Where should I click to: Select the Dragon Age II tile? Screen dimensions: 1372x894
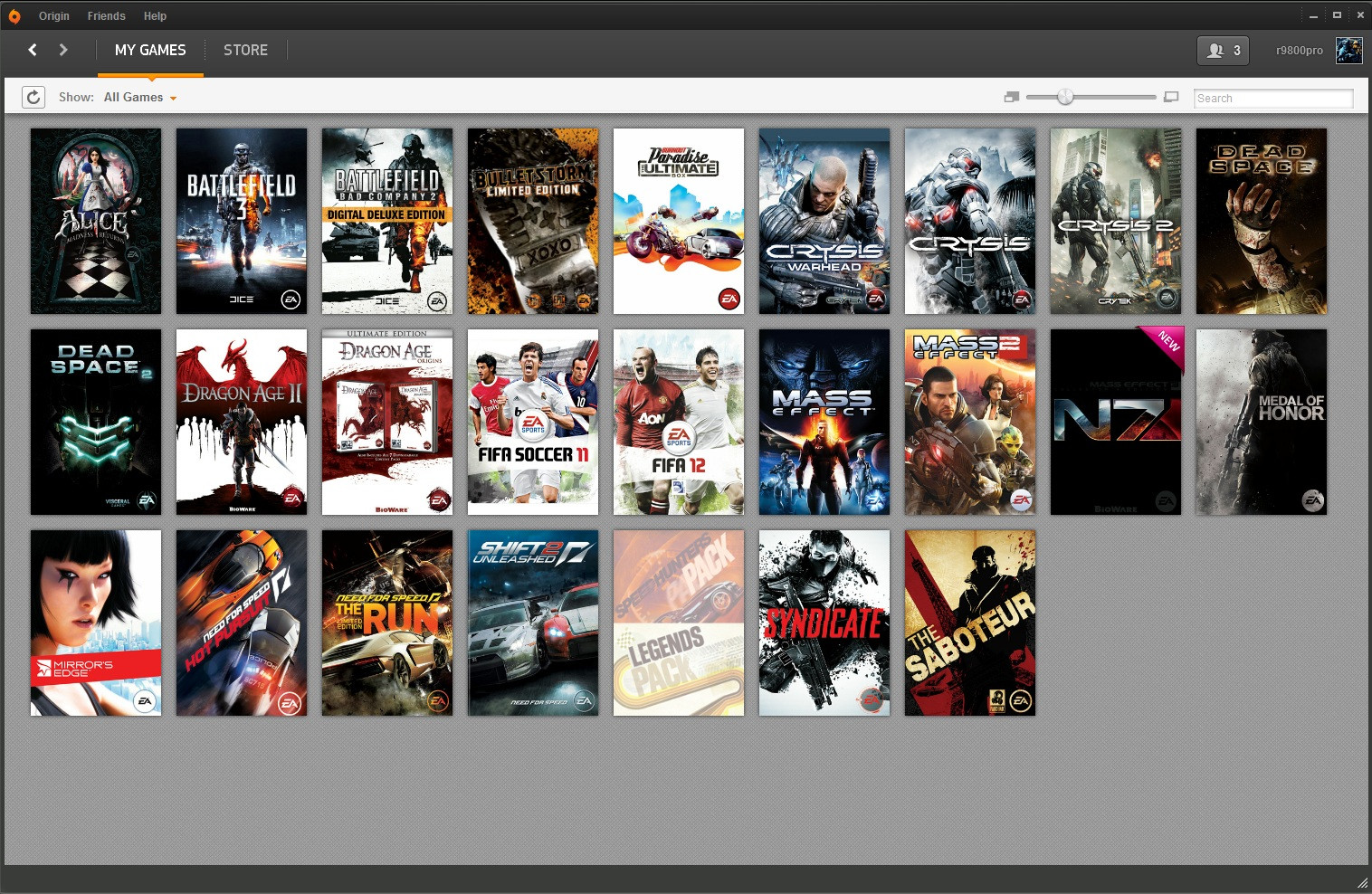click(242, 422)
